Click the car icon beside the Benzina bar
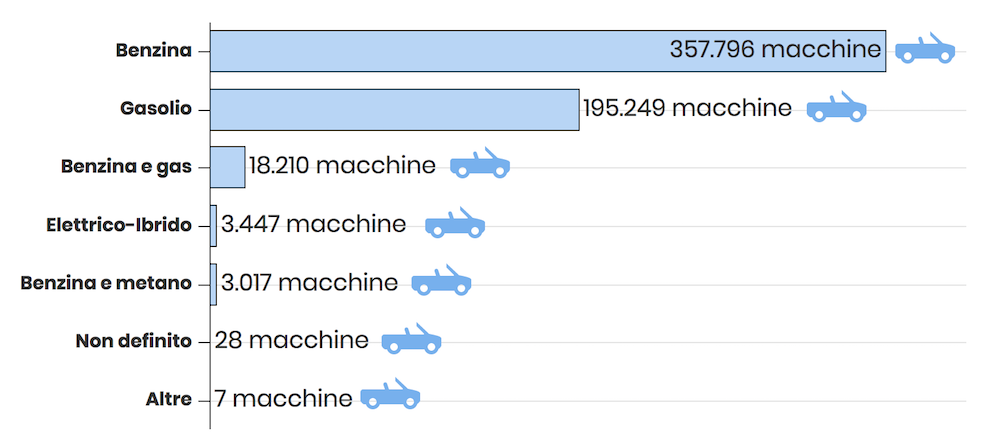Image resolution: width=1000 pixels, height=448 pixels. pyautogui.click(x=925, y=49)
